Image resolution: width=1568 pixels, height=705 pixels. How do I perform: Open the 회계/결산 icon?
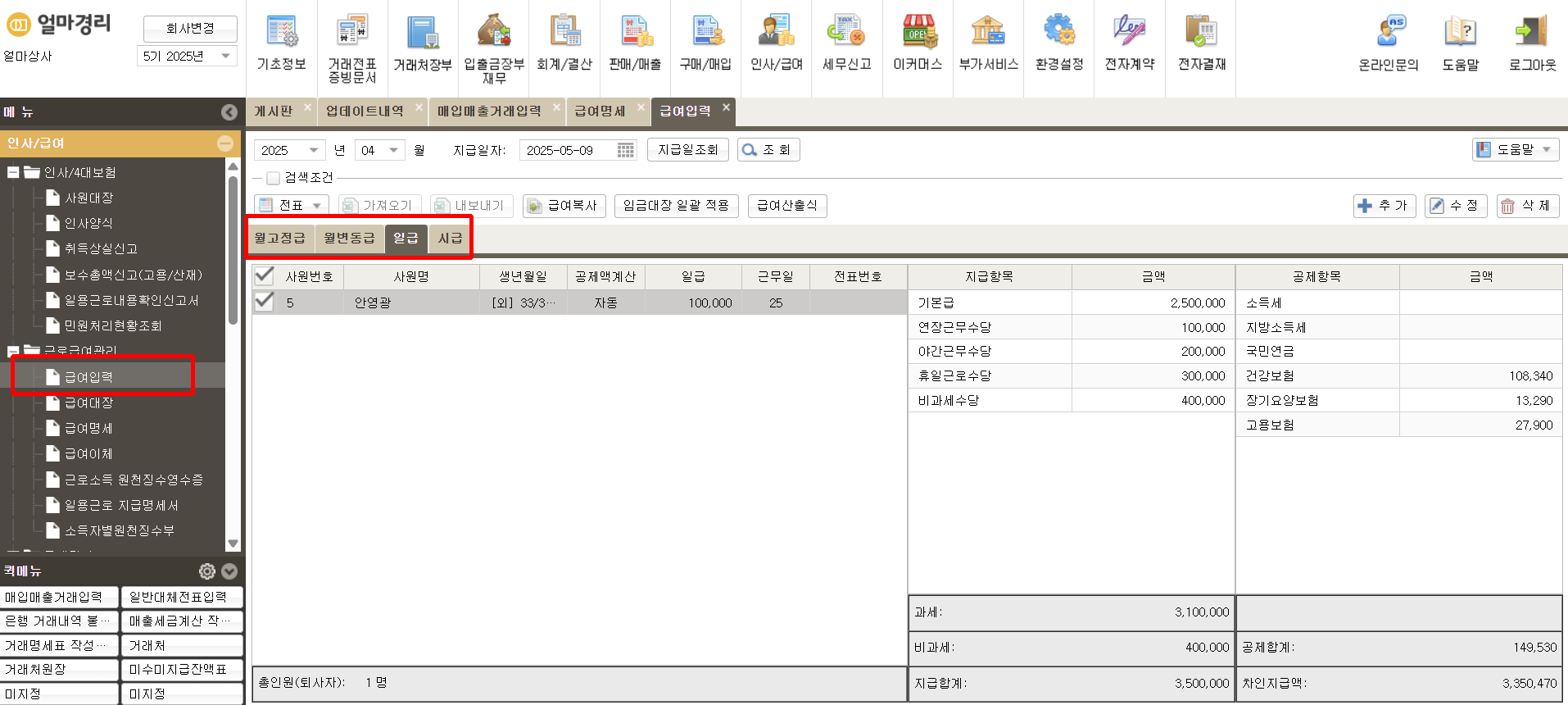564,43
